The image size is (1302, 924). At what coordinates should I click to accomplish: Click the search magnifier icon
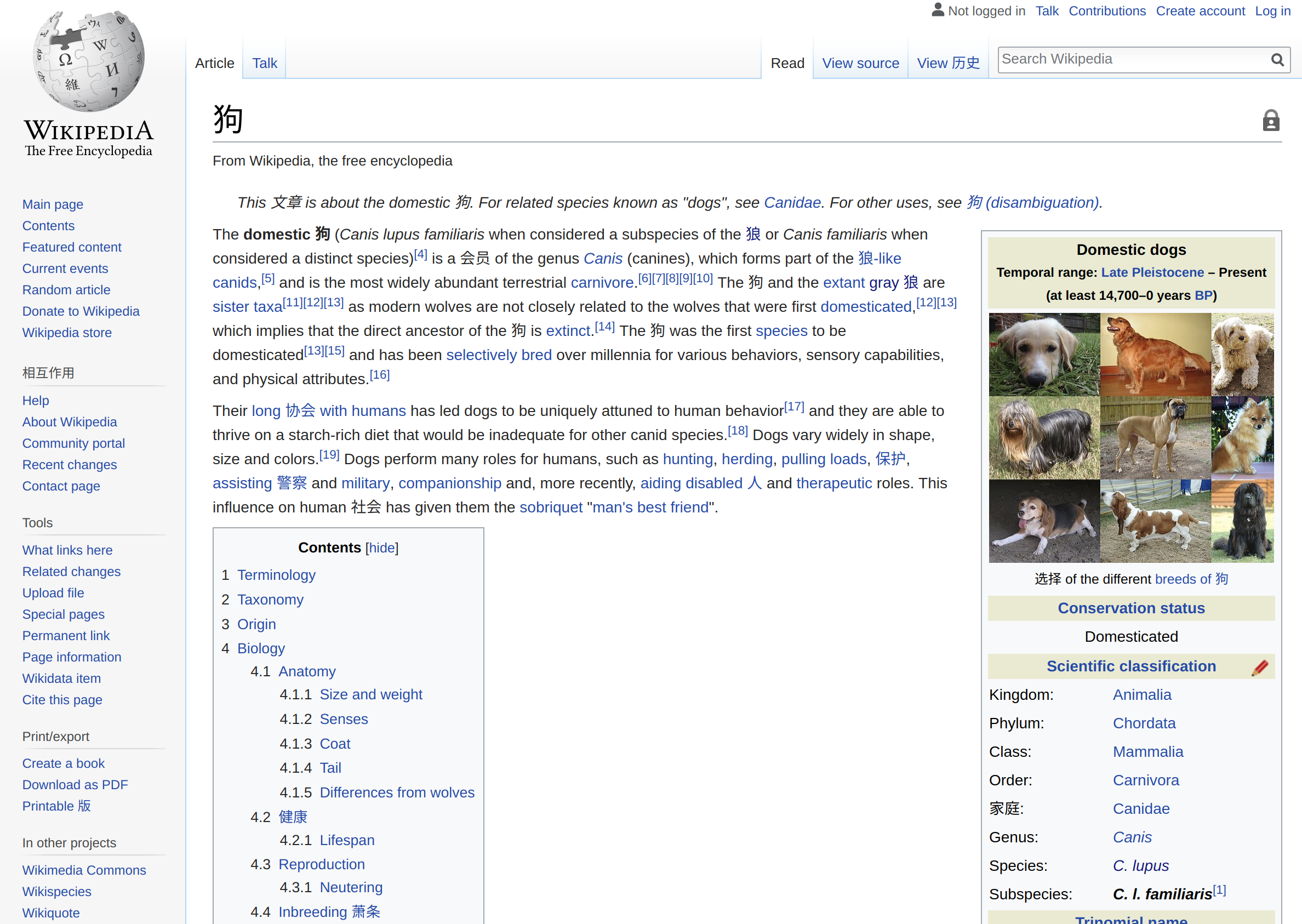[1277, 60]
